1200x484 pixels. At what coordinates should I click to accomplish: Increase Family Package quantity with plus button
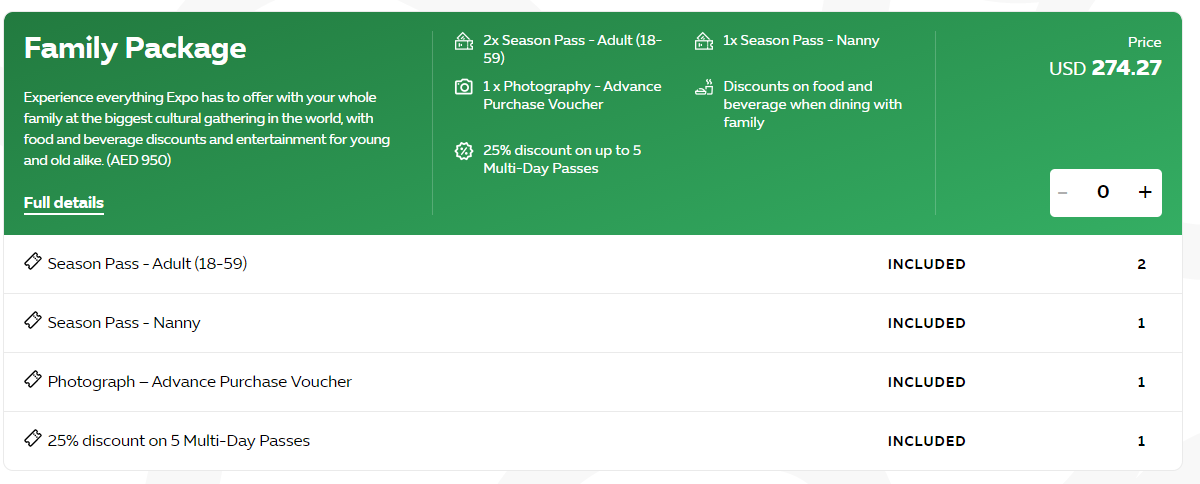click(1145, 192)
